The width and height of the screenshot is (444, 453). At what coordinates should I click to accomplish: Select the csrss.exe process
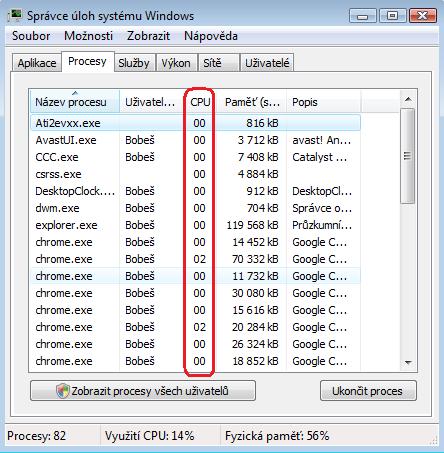pos(195,174)
